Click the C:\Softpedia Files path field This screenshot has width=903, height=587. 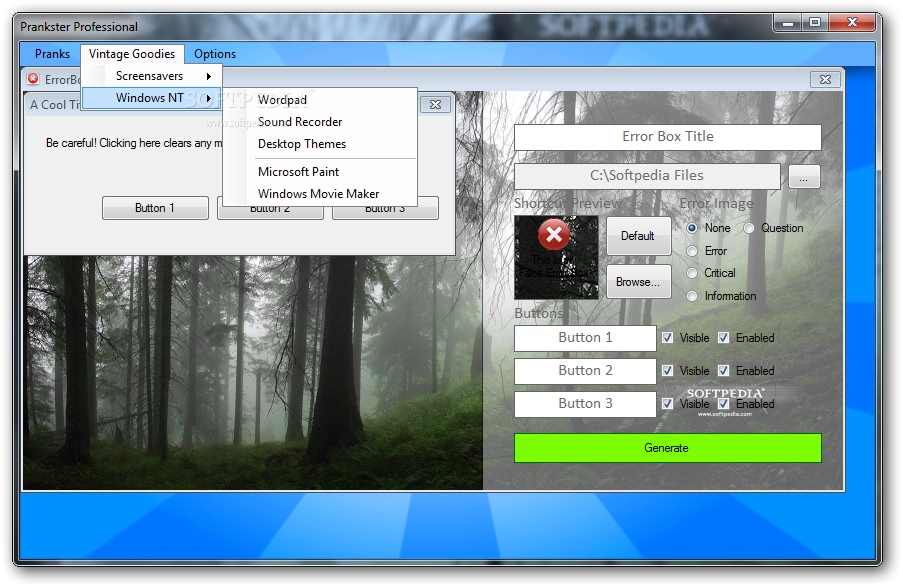tap(647, 176)
